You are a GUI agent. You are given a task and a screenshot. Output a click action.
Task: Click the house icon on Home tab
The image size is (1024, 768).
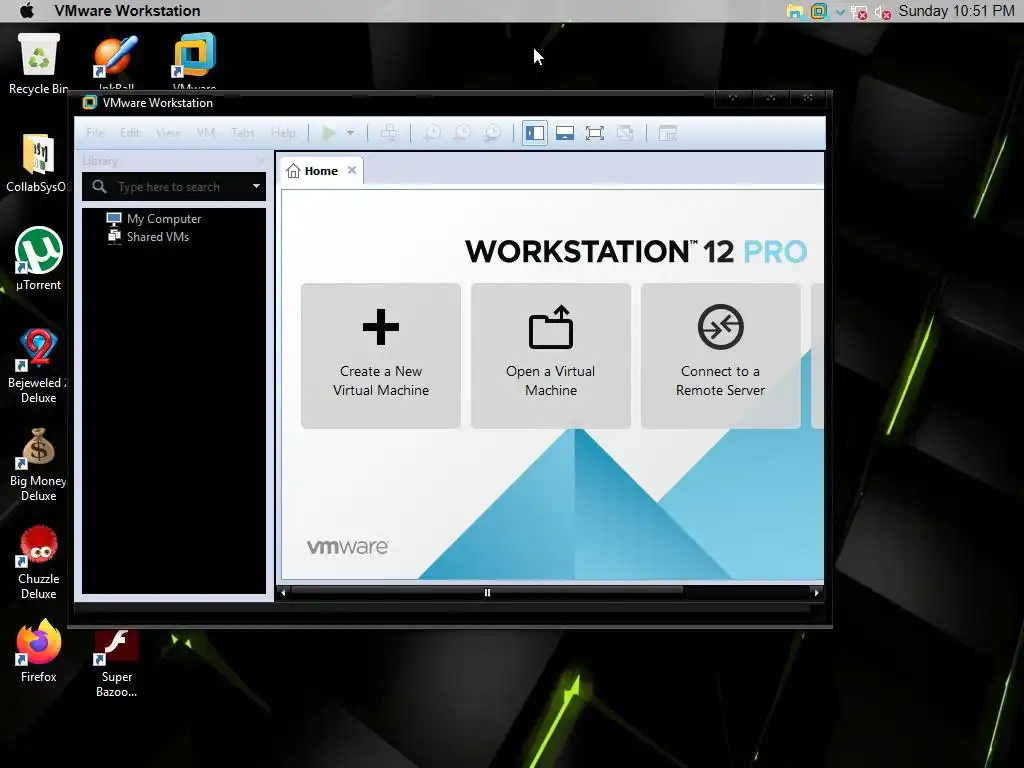293,170
